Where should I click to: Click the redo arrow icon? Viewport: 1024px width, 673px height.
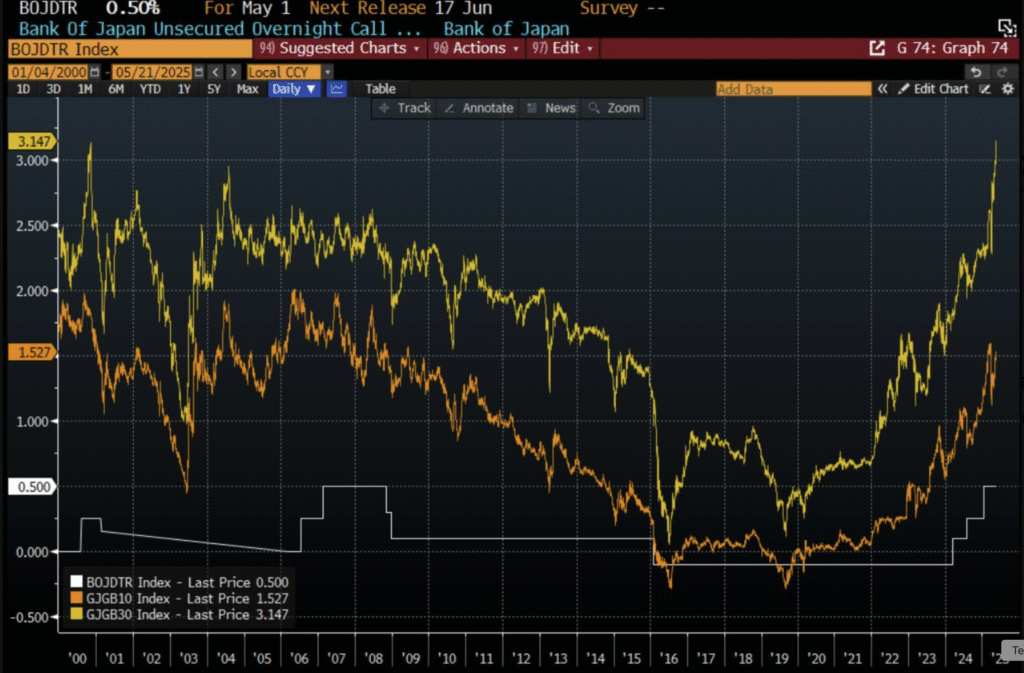tap(1002, 72)
